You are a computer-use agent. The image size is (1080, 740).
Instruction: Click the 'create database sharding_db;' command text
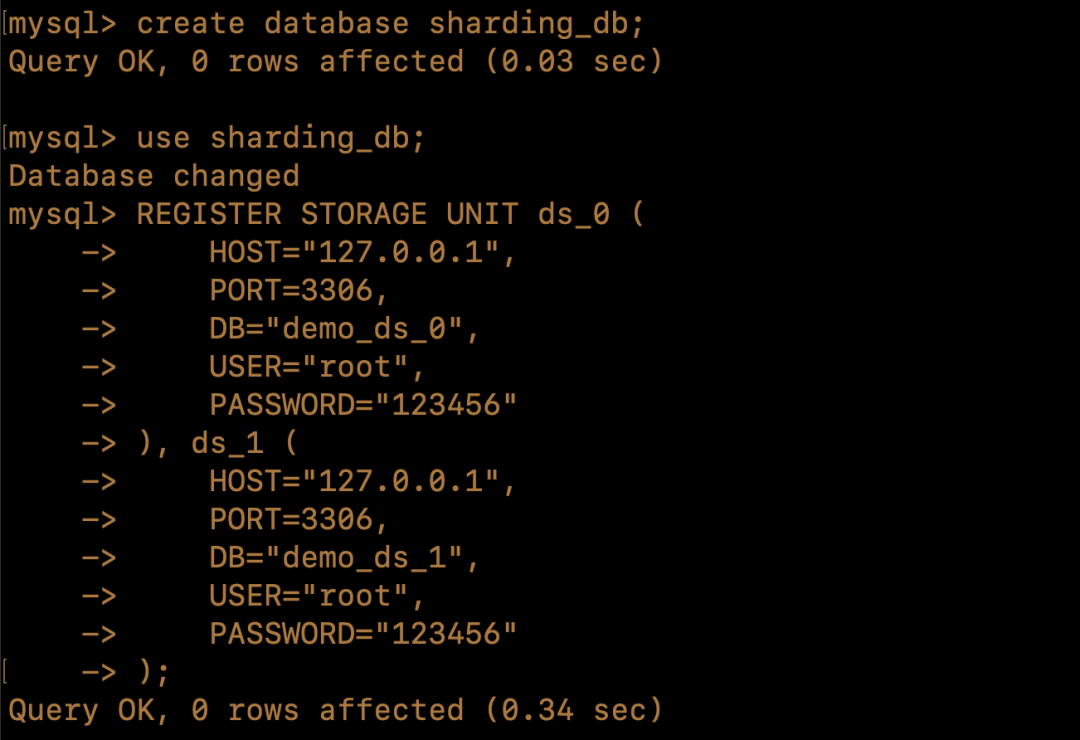click(x=391, y=24)
